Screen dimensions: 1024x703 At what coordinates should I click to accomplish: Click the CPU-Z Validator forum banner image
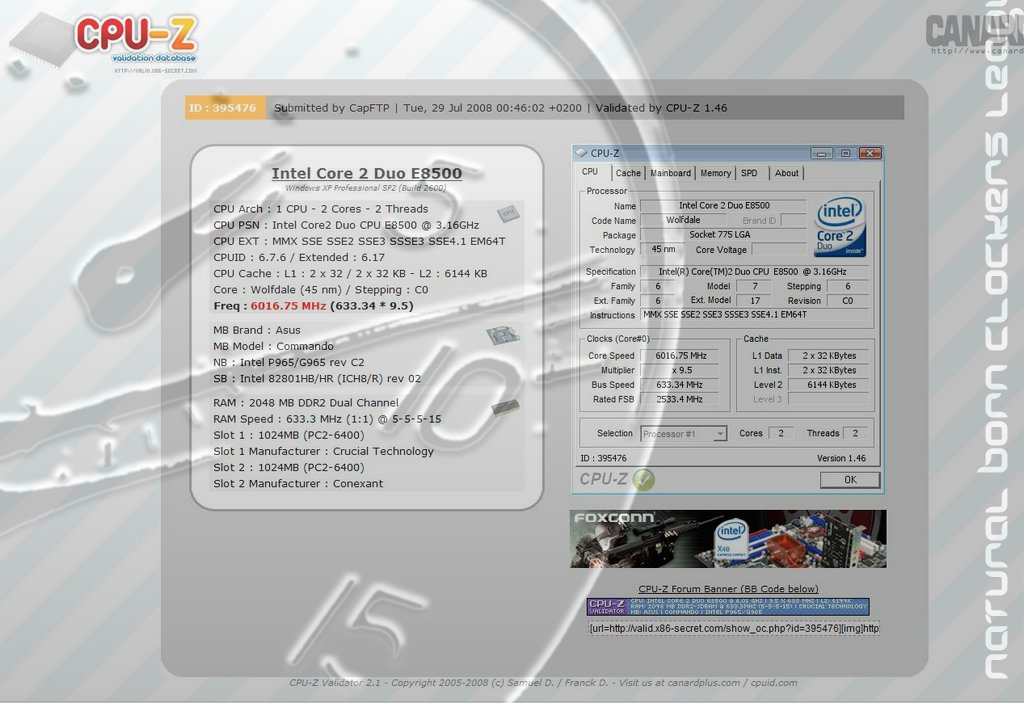[x=728, y=606]
